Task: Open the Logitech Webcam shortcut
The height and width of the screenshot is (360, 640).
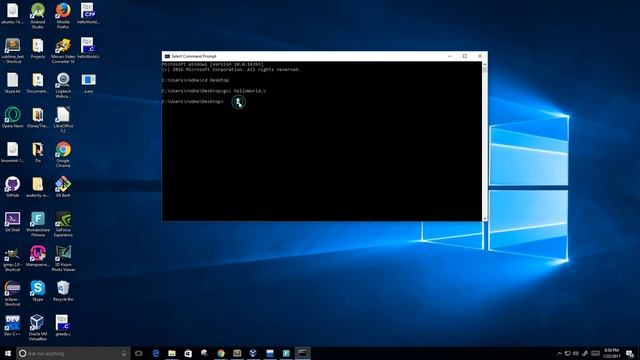Action: point(63,85)
